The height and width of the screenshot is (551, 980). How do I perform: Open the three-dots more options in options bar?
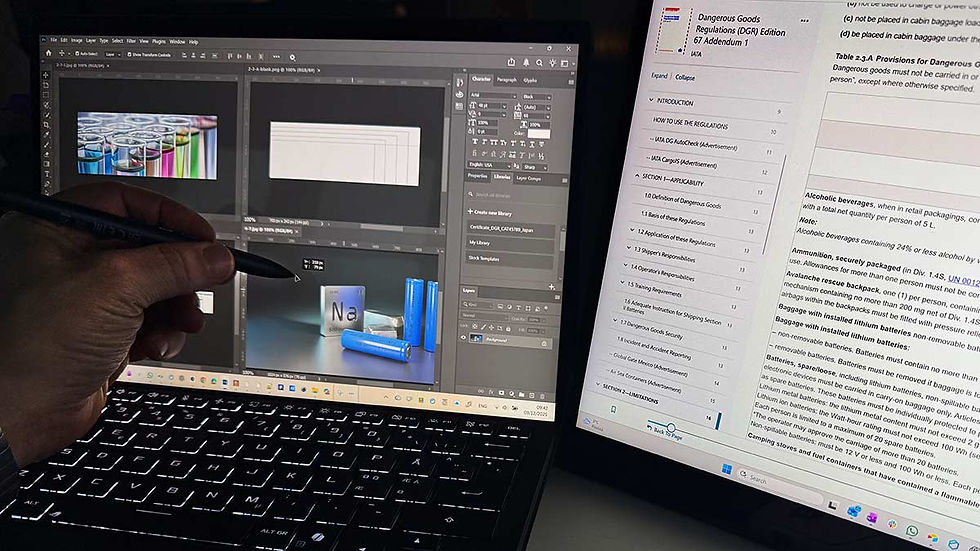click(x=276, y=56)
